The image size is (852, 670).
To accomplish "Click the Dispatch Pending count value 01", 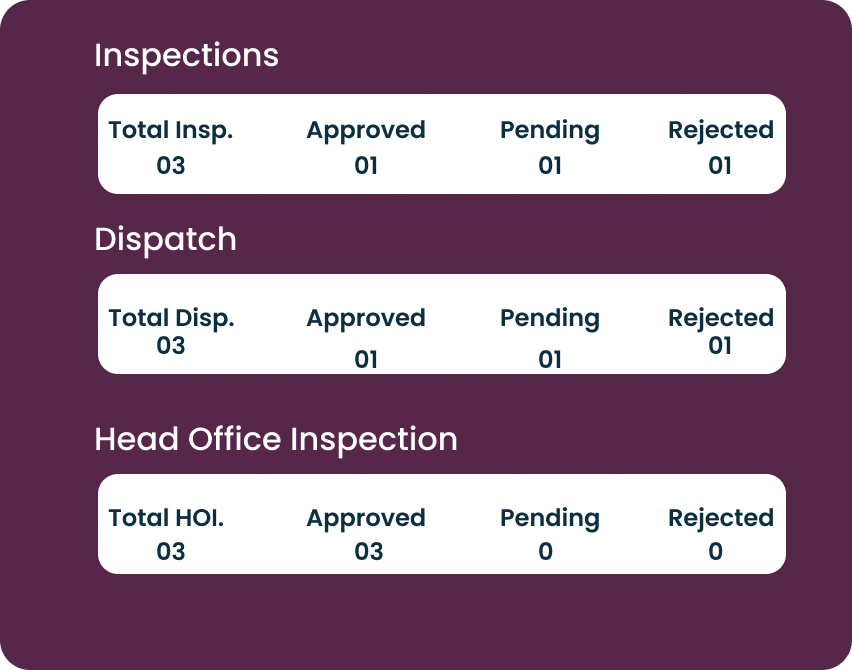I will 550,359.
